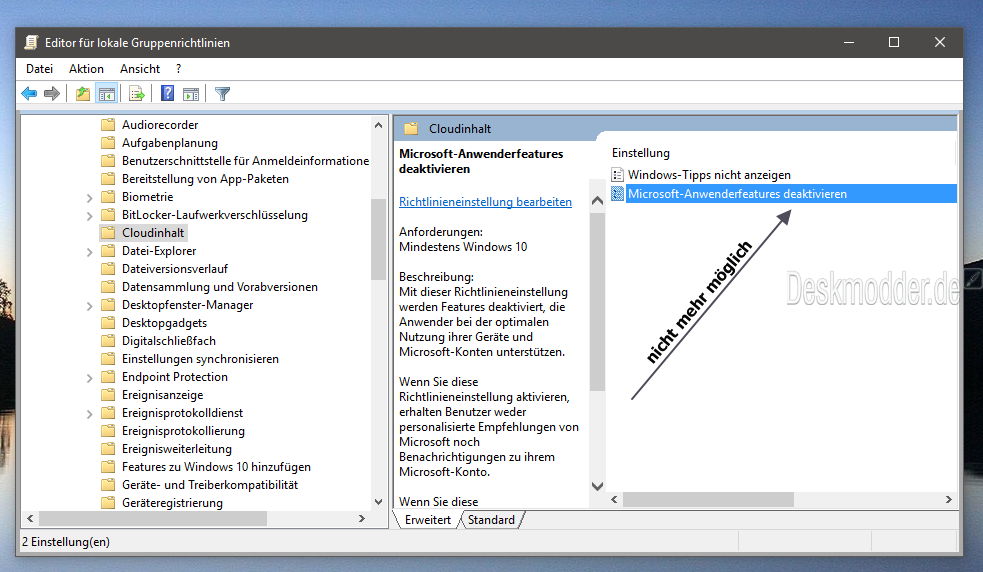Click the Export list toolbar icon
Viewport: 983px width, 572px height.
tap(137, 94)
